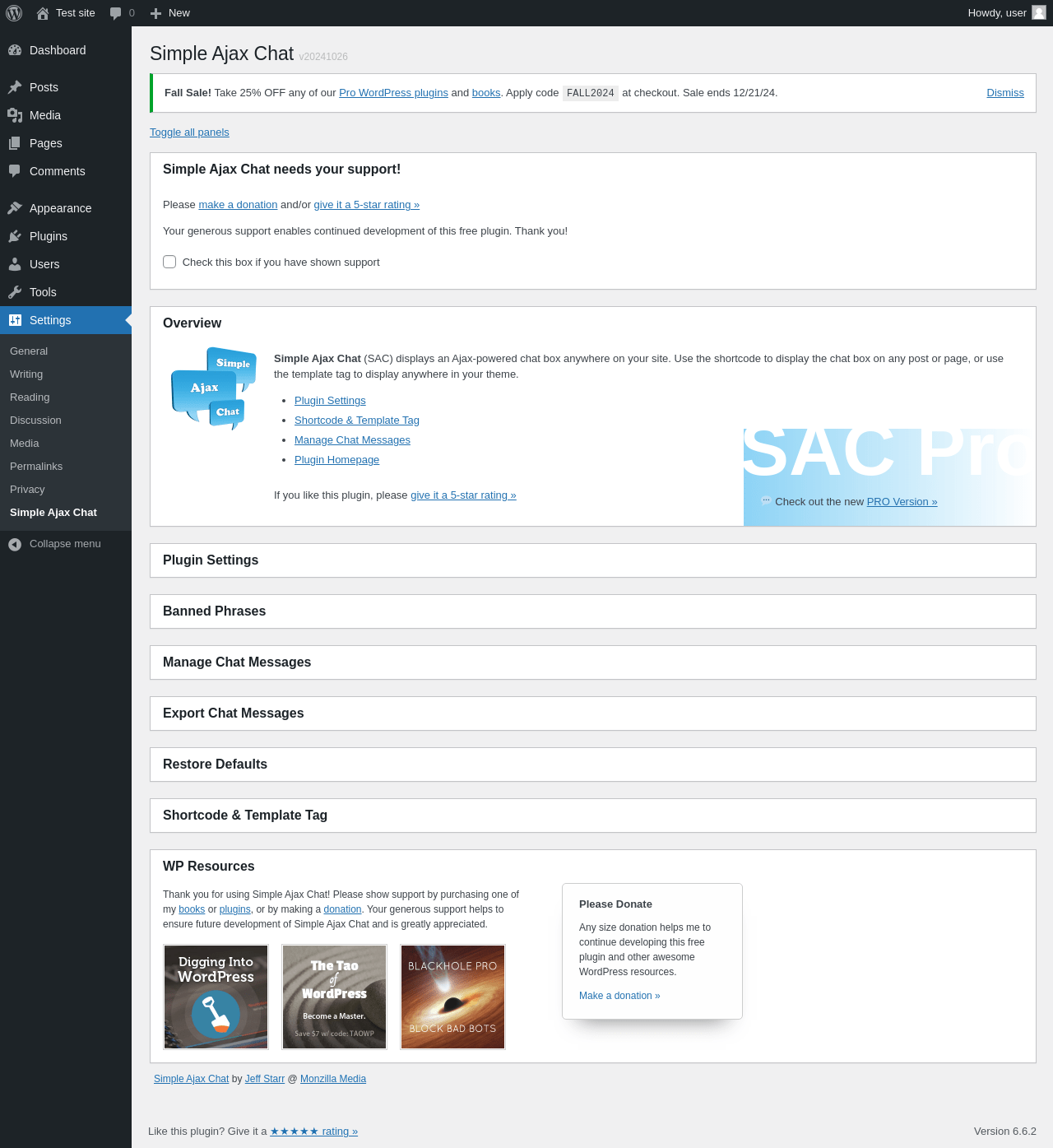Click Toggle all panels link

tap(189, 132)
